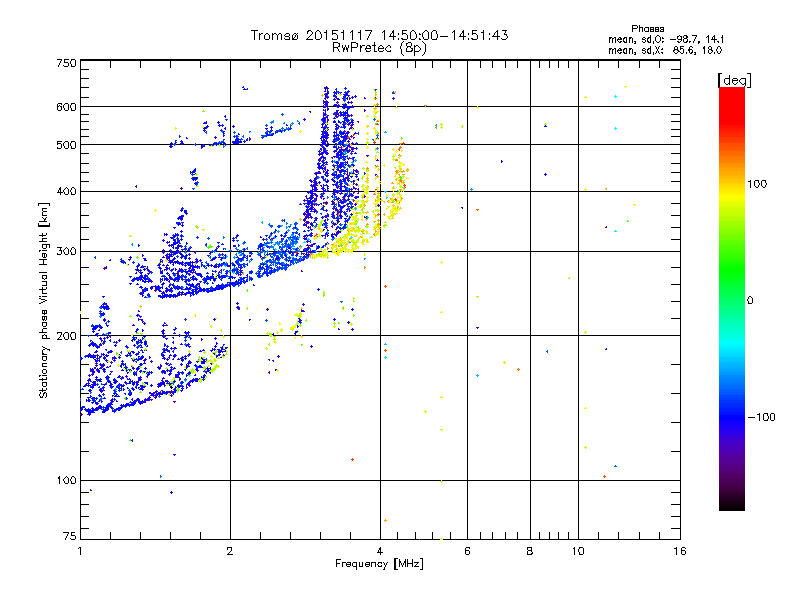Click the 'Stationary phase Virtual Height [km]' axis title
This screenshot has height=600, width=800.
click(43, 301)
